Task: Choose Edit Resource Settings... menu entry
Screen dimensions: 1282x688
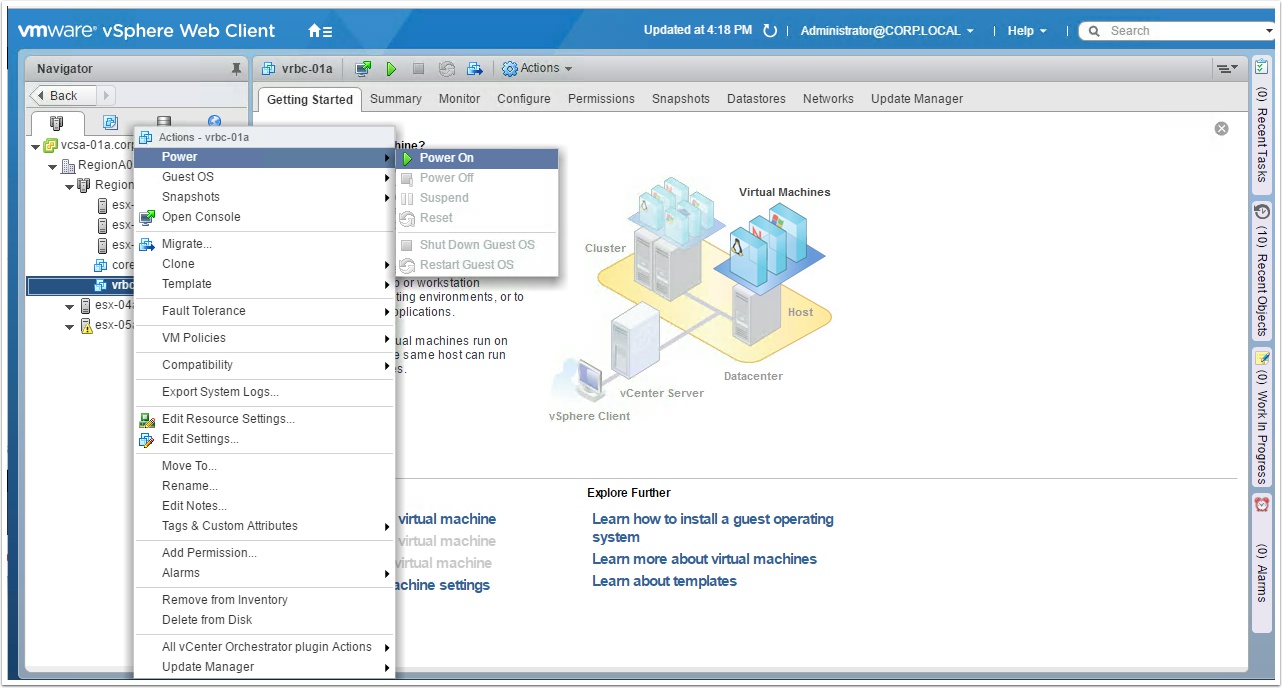Action: [x=264, y=419]
